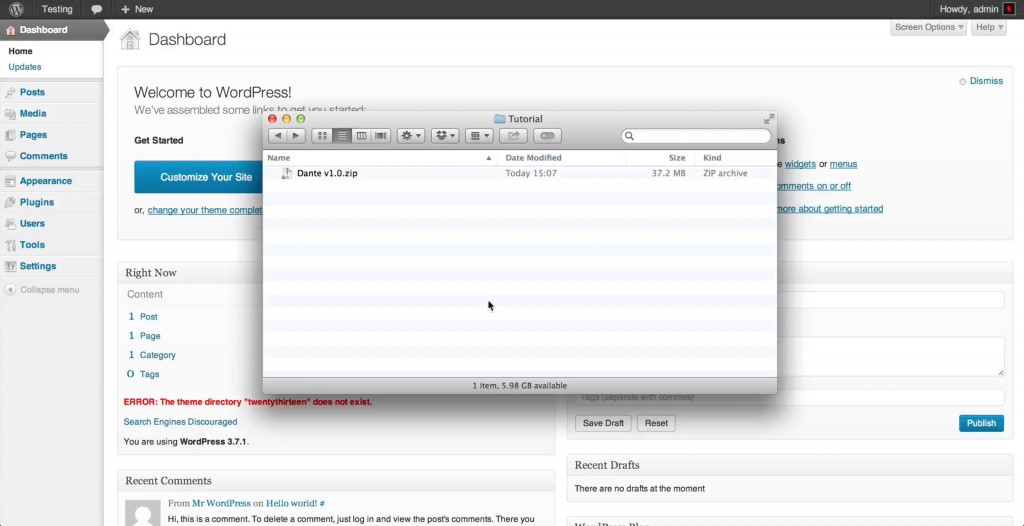Viewport: 1024px width, 526px height.
Task: Sort Finder list by Kind column
Action: point(735,157)
